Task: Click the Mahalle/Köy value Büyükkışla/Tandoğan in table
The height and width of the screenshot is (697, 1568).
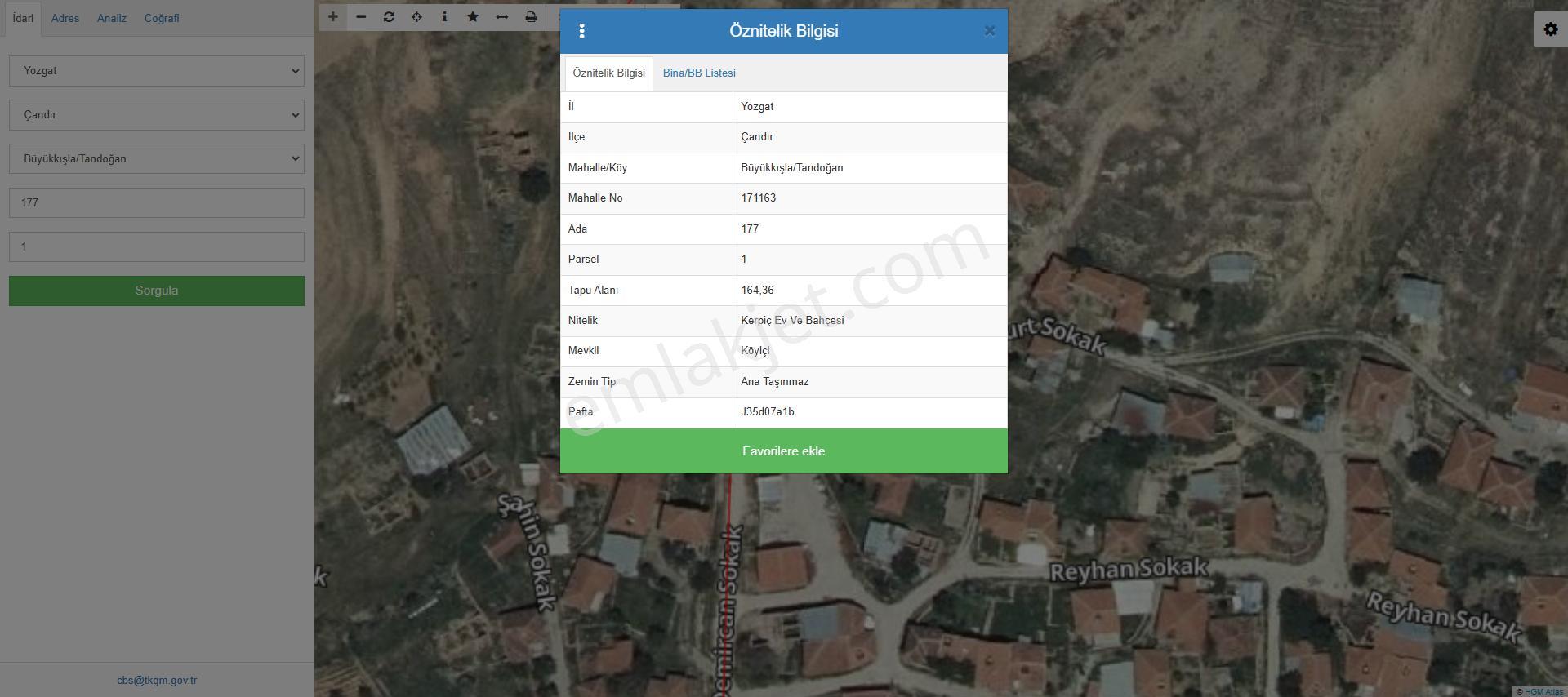Action: [x=792, y=168]
